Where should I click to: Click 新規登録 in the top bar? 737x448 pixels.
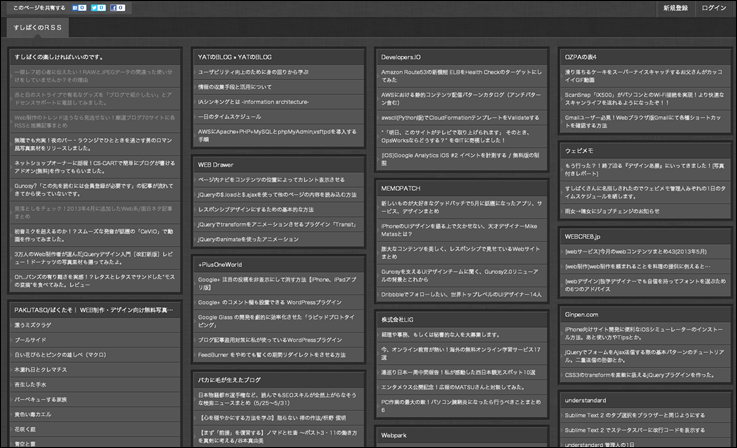click(675, 8)
